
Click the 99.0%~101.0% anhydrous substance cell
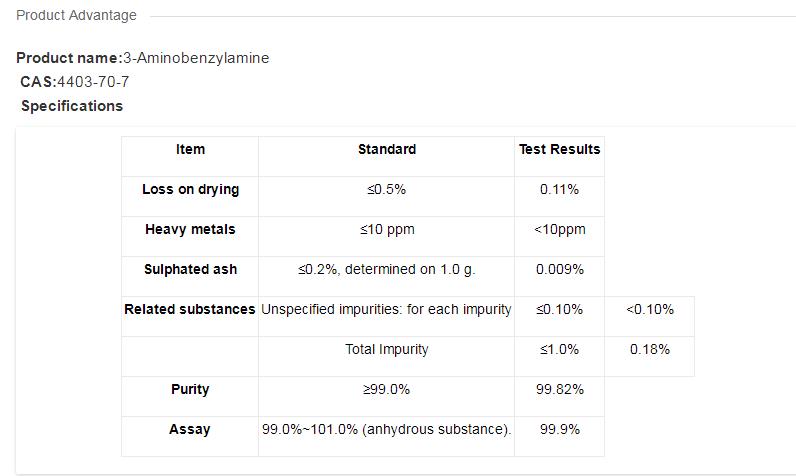point(387,429)
